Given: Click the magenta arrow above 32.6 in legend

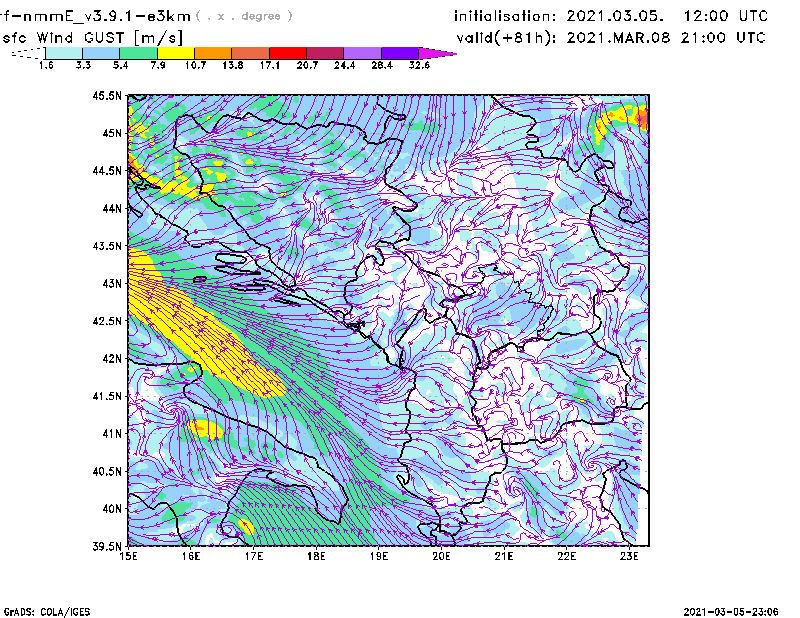Looking at the screenshot, I should click(x=437, y=53).
